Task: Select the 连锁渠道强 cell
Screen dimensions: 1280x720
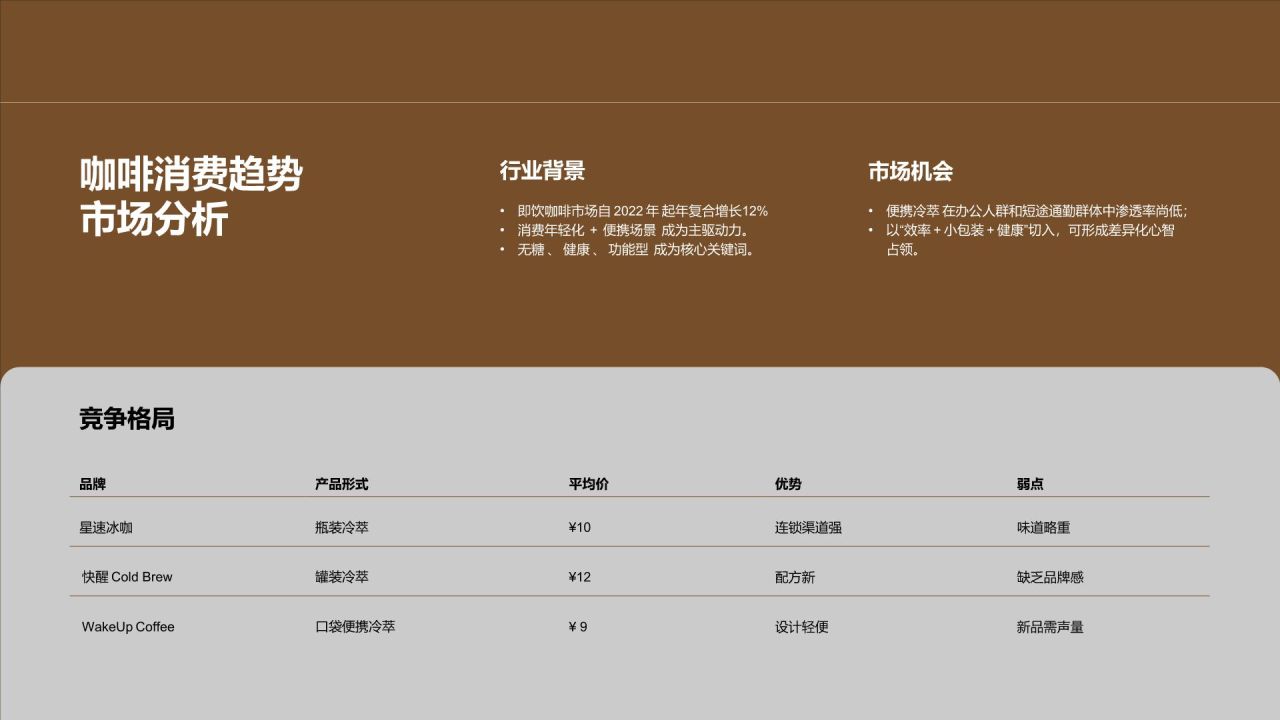Action: click(x=808, y=527)
